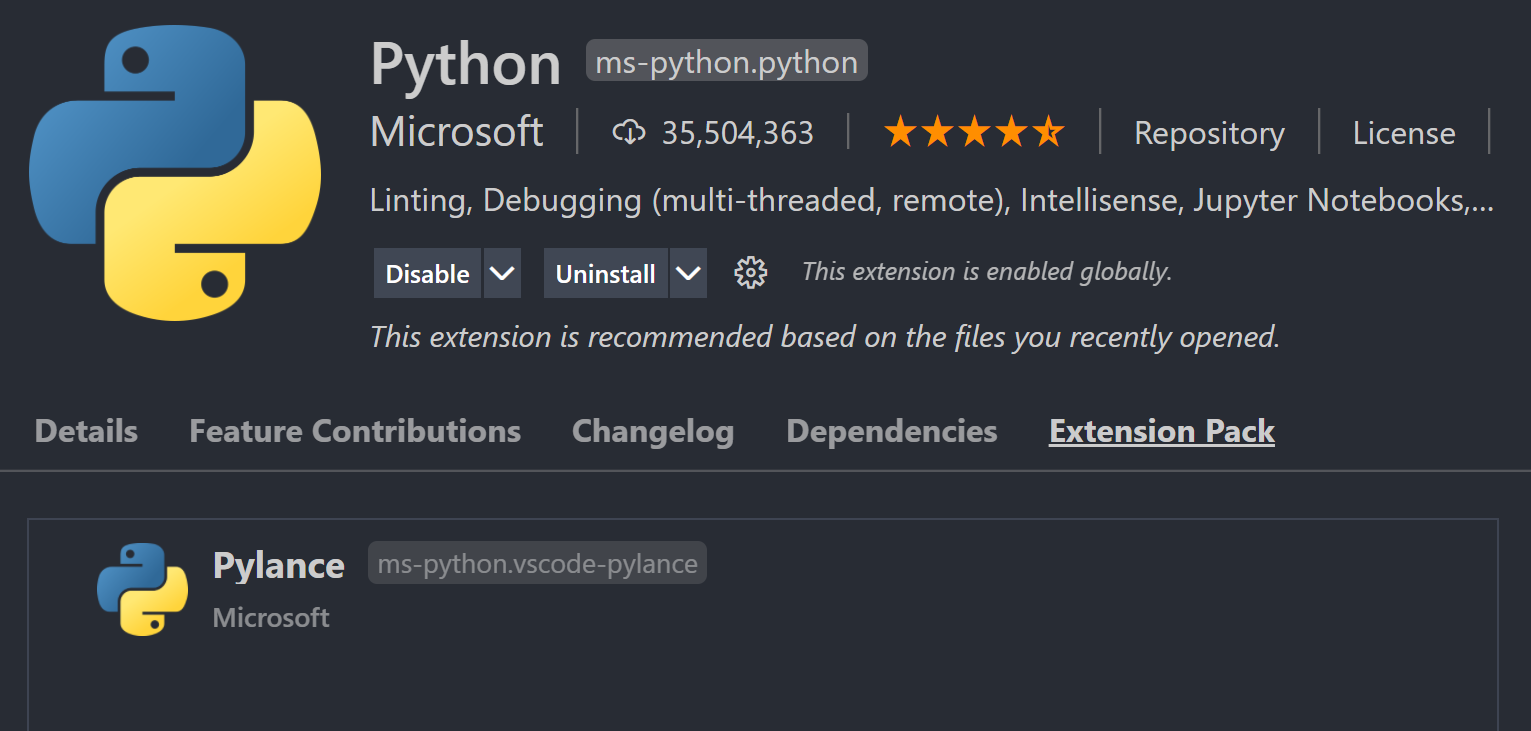
Task: Switch to the Details tab
Action: 85,430
